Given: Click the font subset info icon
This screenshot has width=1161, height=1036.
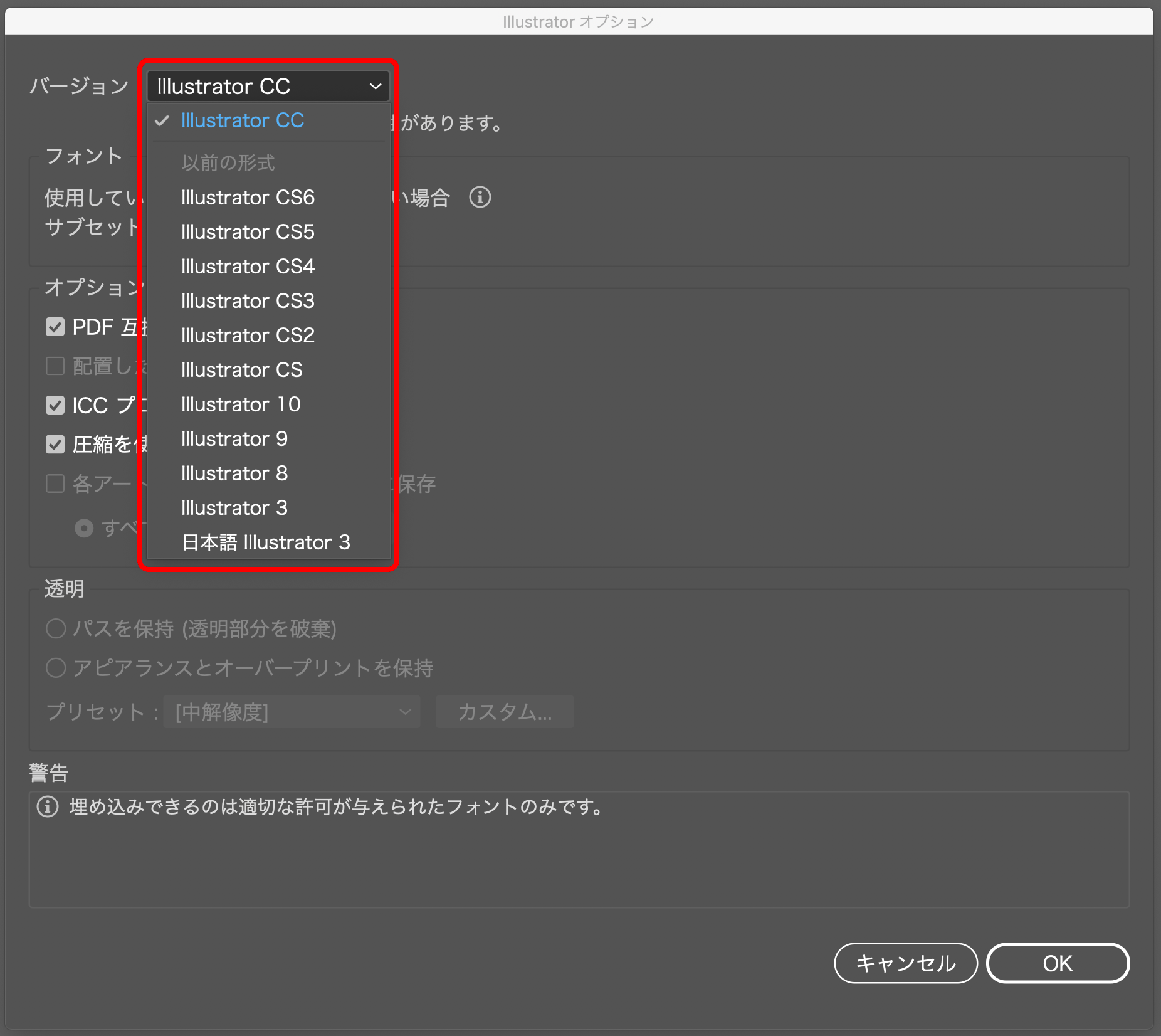Looking at the screenshot, I should 480,198.
